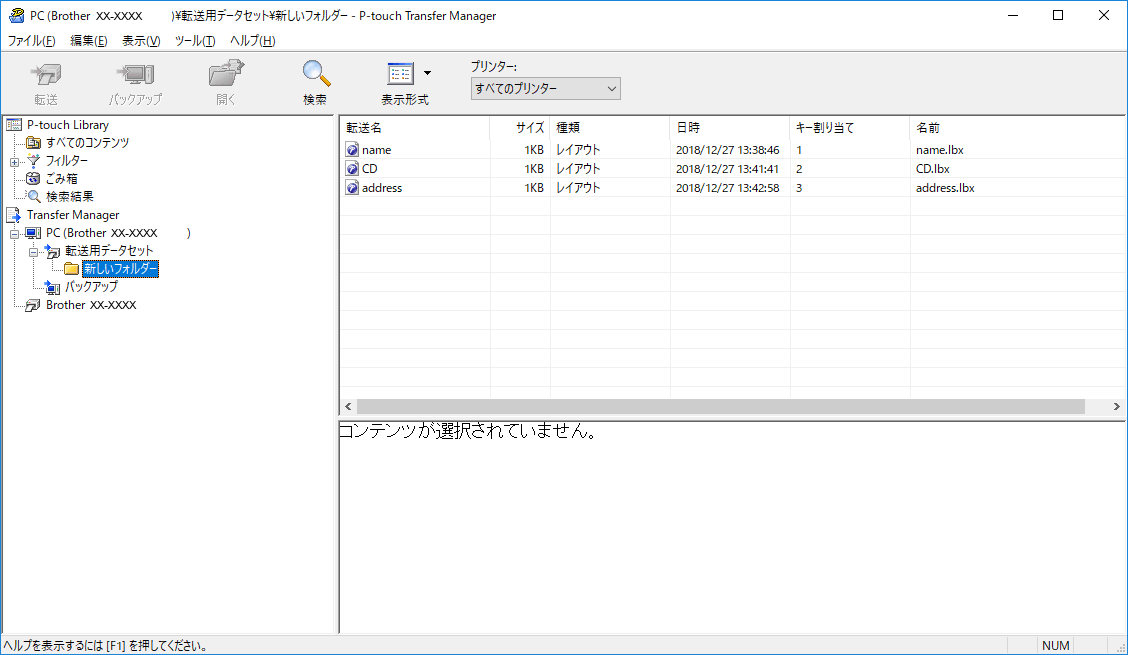Click the Backup (バックアップ) toolbar icon
The width and height of the screenshot is (1128, 655).
pyautogui.click(x=135, y=75)
